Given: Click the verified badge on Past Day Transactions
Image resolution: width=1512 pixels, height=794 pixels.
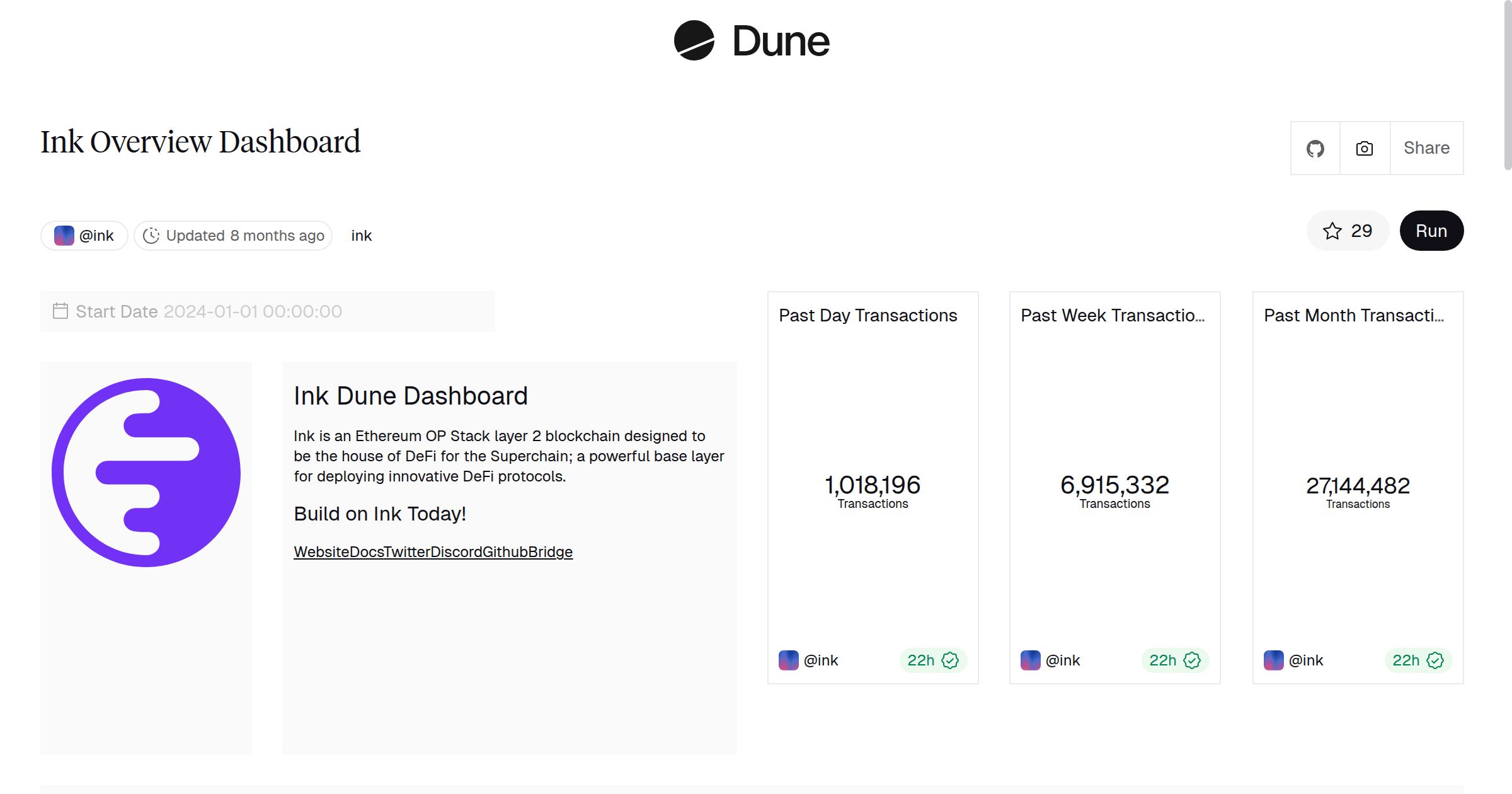Looking at the screenshot, I should point(950,660).
